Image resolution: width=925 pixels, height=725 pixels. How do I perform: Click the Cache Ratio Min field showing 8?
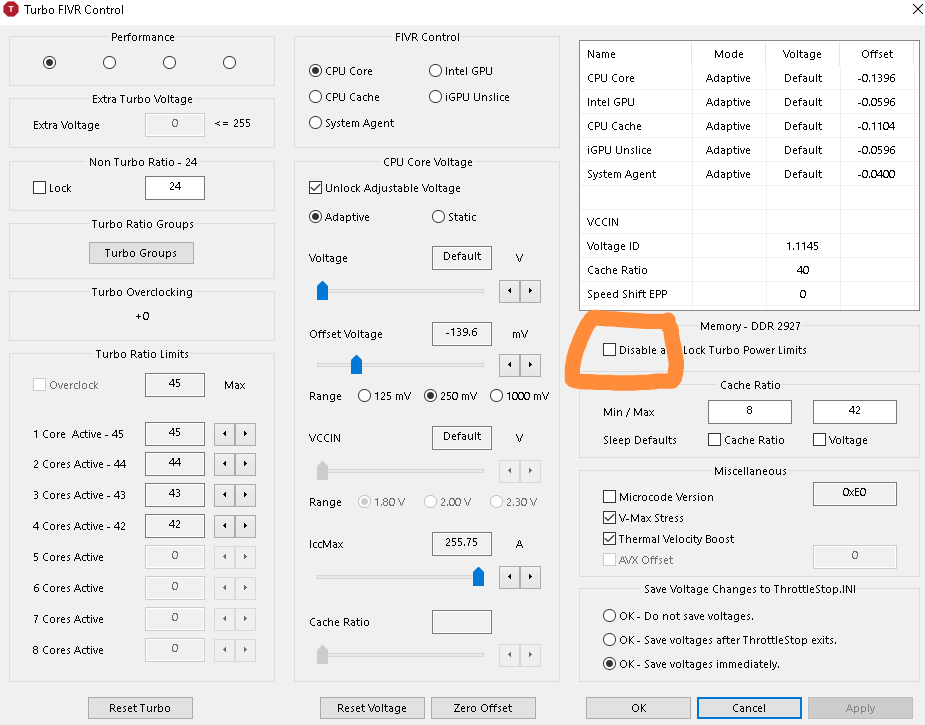pos(749,412)
